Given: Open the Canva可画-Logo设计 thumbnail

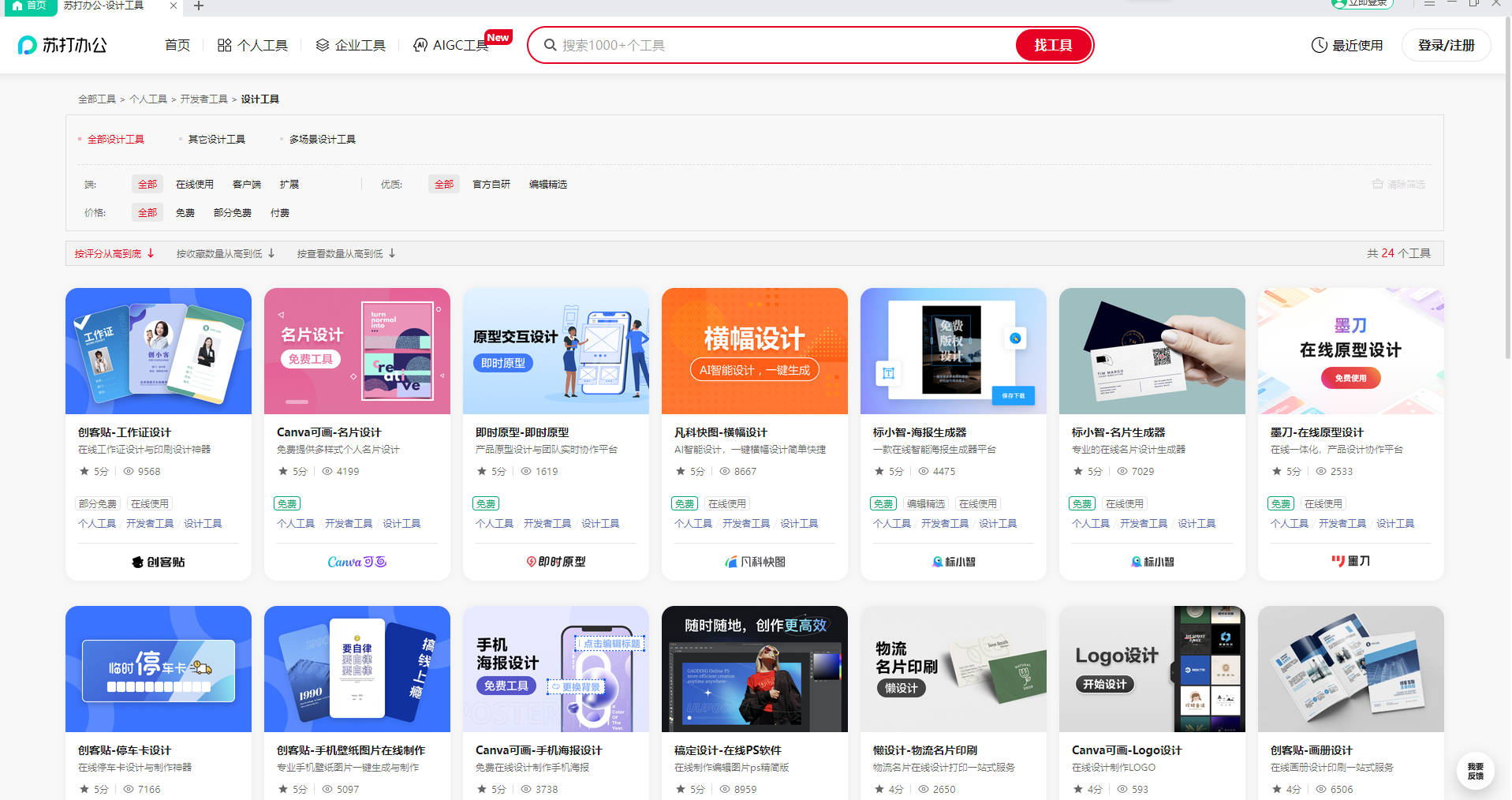Looking at the screenshot, I should 1152,669.
